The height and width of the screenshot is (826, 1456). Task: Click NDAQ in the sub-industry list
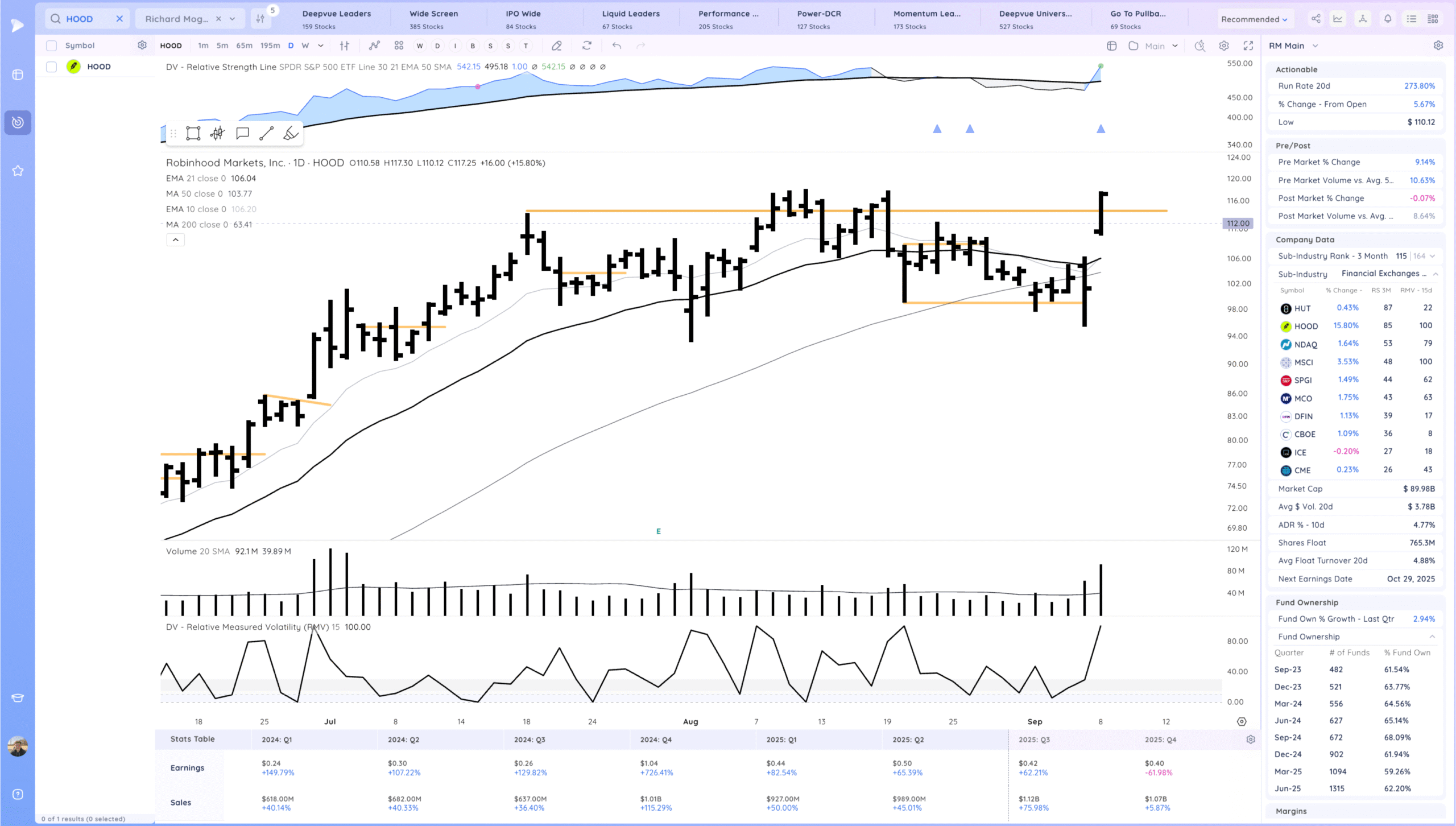(x=1306, y=344)
